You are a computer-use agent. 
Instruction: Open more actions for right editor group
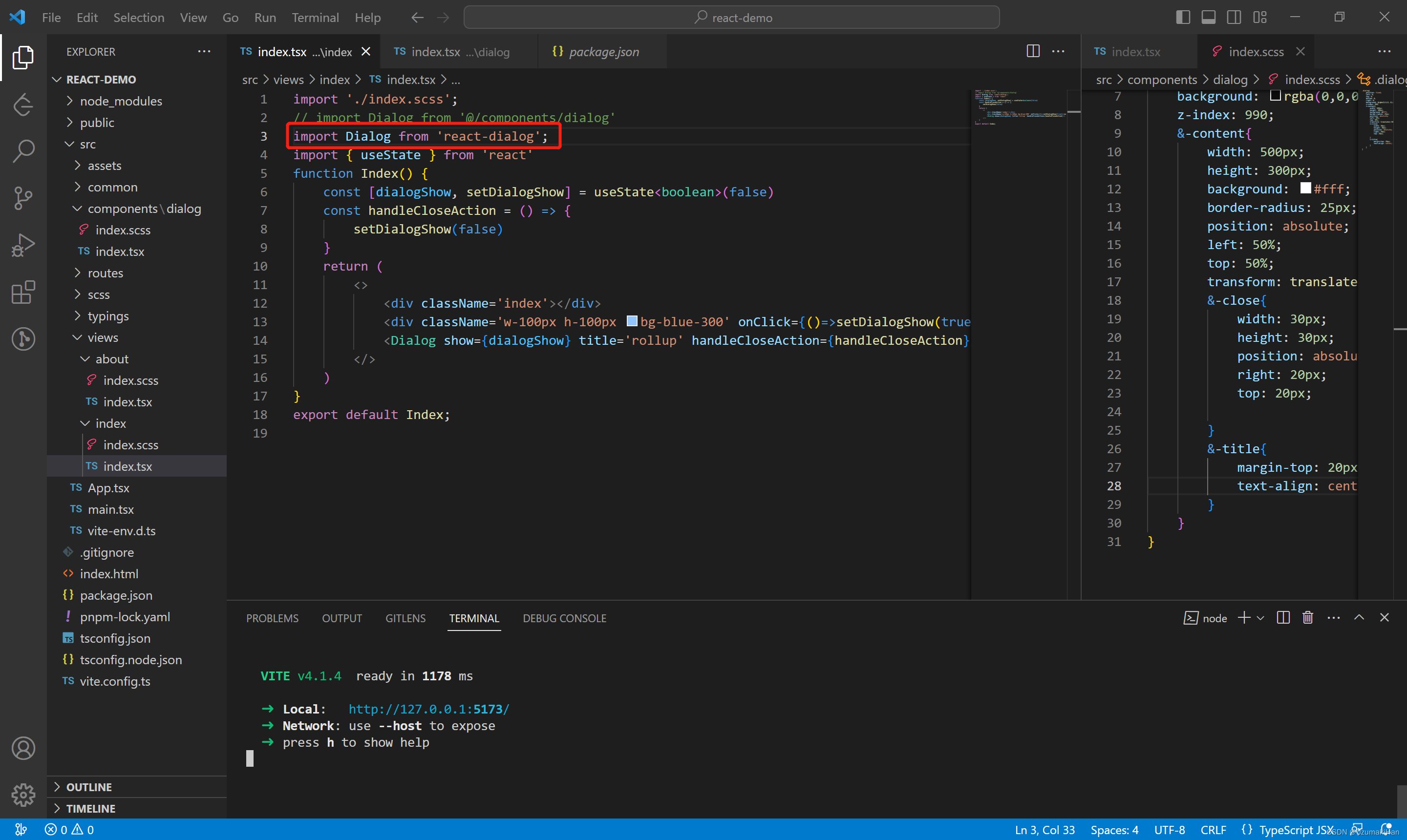[x=1384, y=51]
